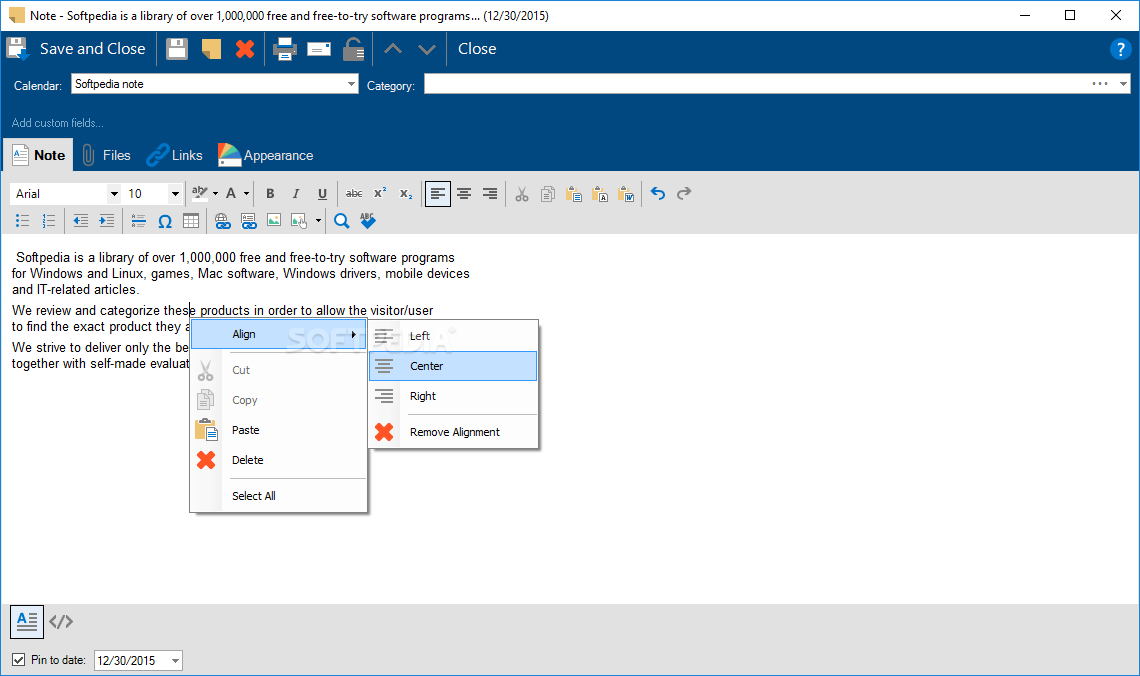Switch to the Appearance tab
The height and width of the screenshot is (676, 1140).
[265, 155]
